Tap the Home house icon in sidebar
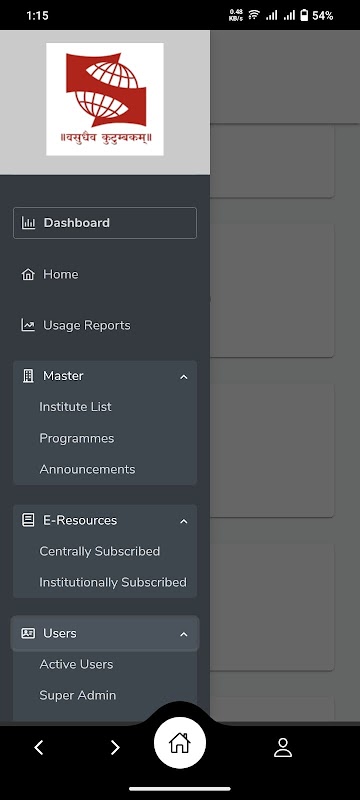 [x=28, y=274]
